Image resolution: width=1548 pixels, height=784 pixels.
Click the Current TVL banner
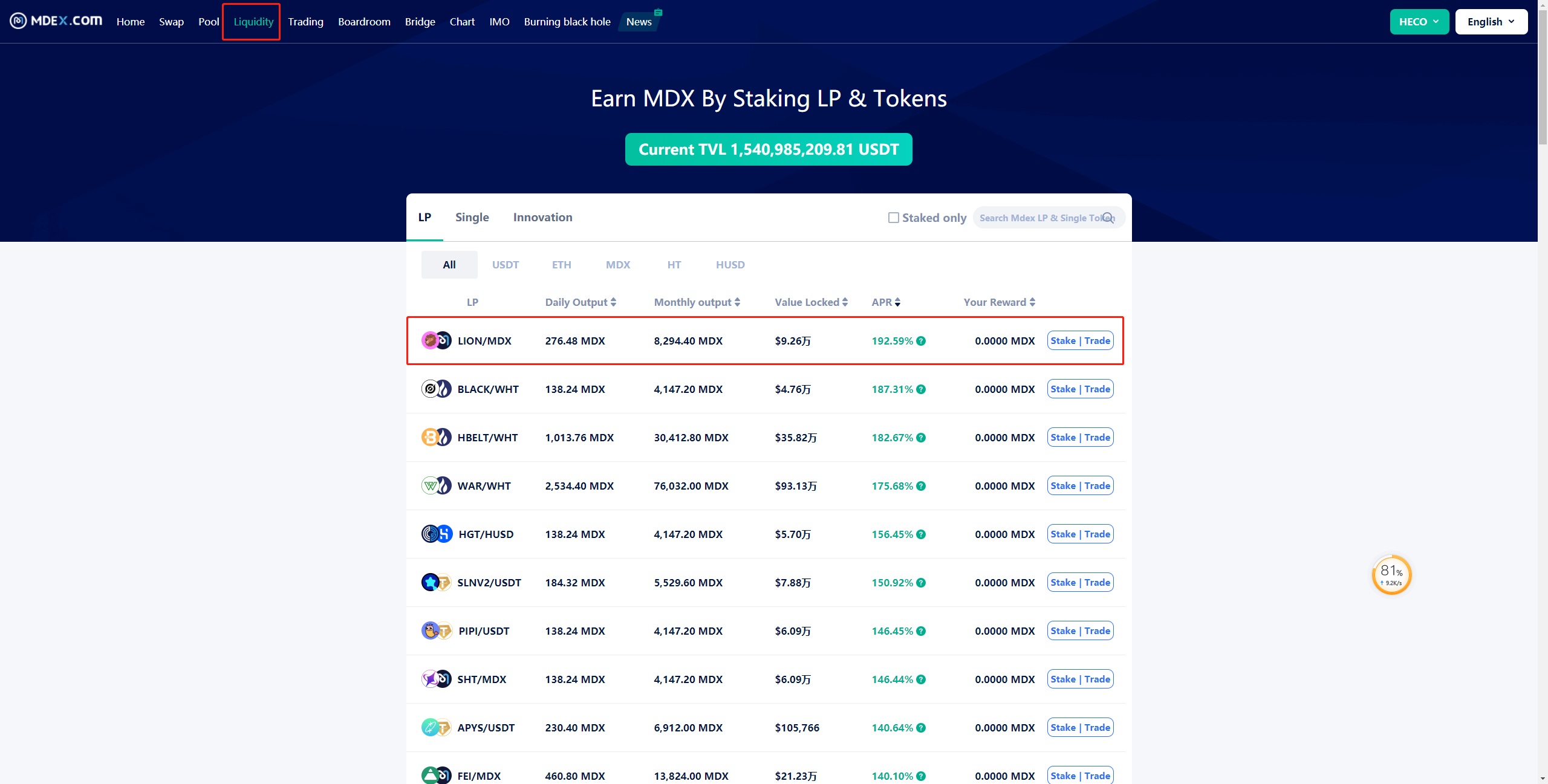pyautogui.click(x=769, y=149)
